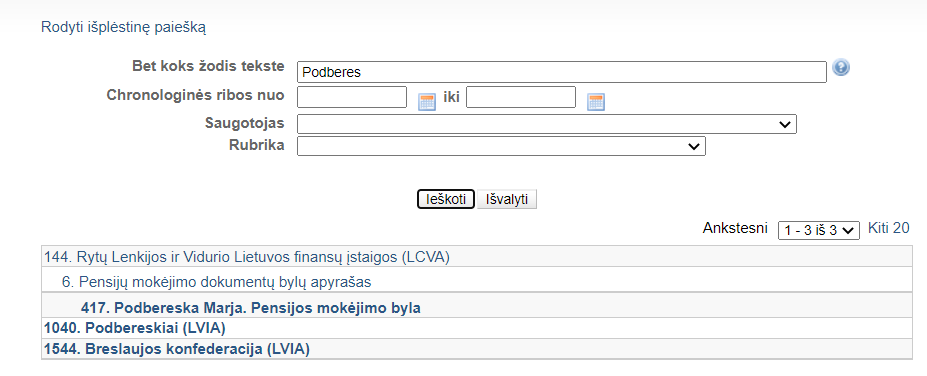Click the Ieškoti search button

446,199
